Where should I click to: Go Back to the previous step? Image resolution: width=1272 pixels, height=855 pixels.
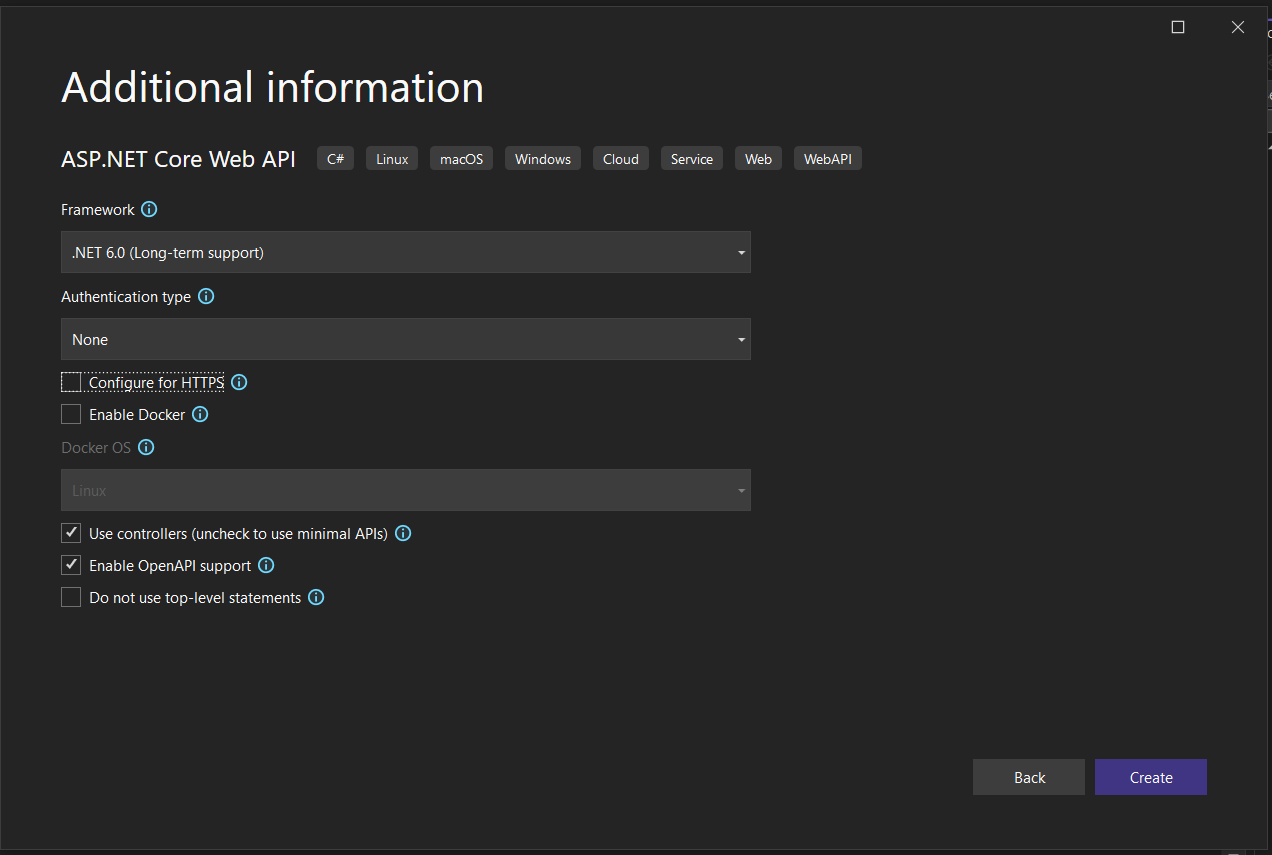[x=1028, y=778]
